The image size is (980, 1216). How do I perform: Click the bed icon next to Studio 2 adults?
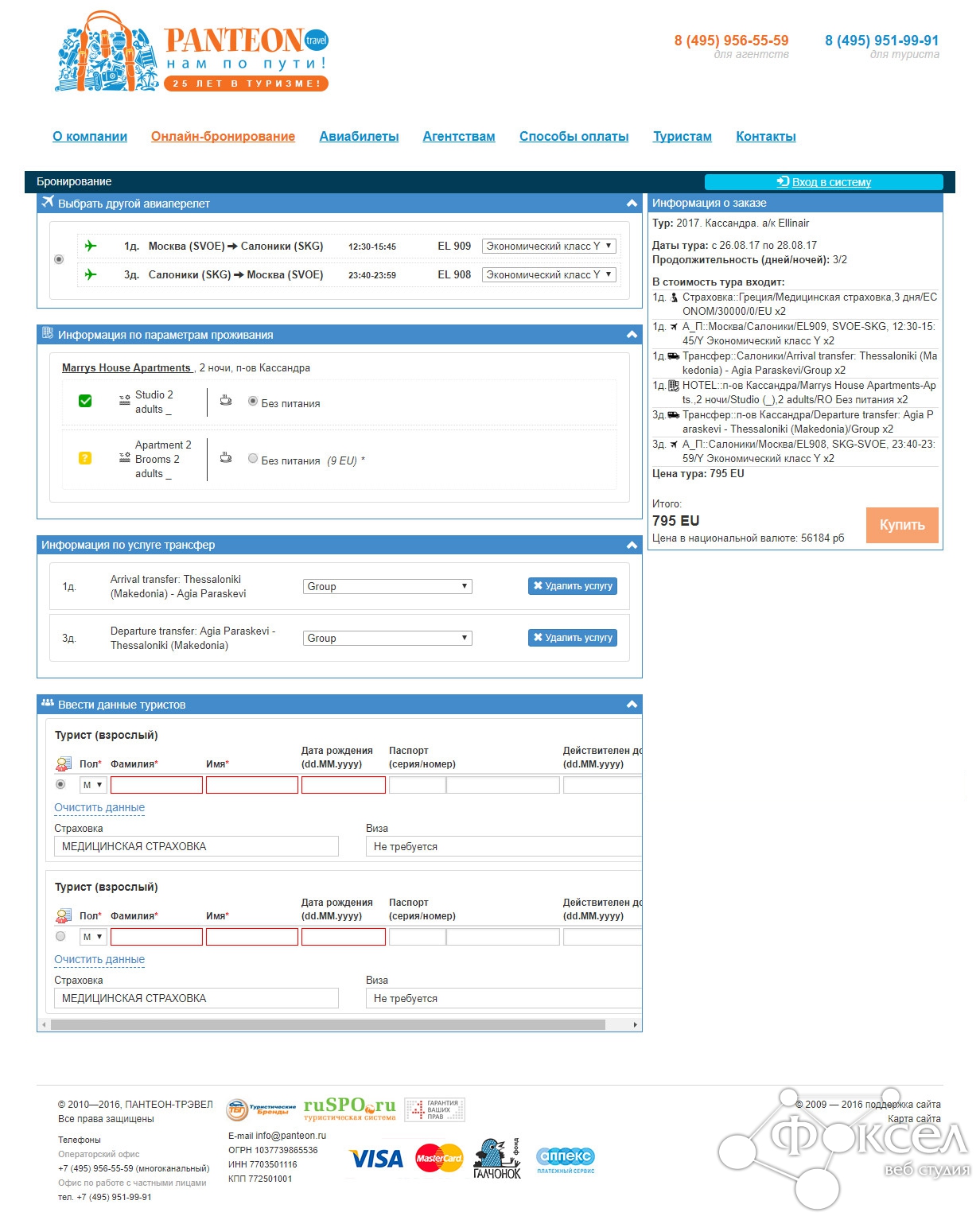click(x=125, y=400)
